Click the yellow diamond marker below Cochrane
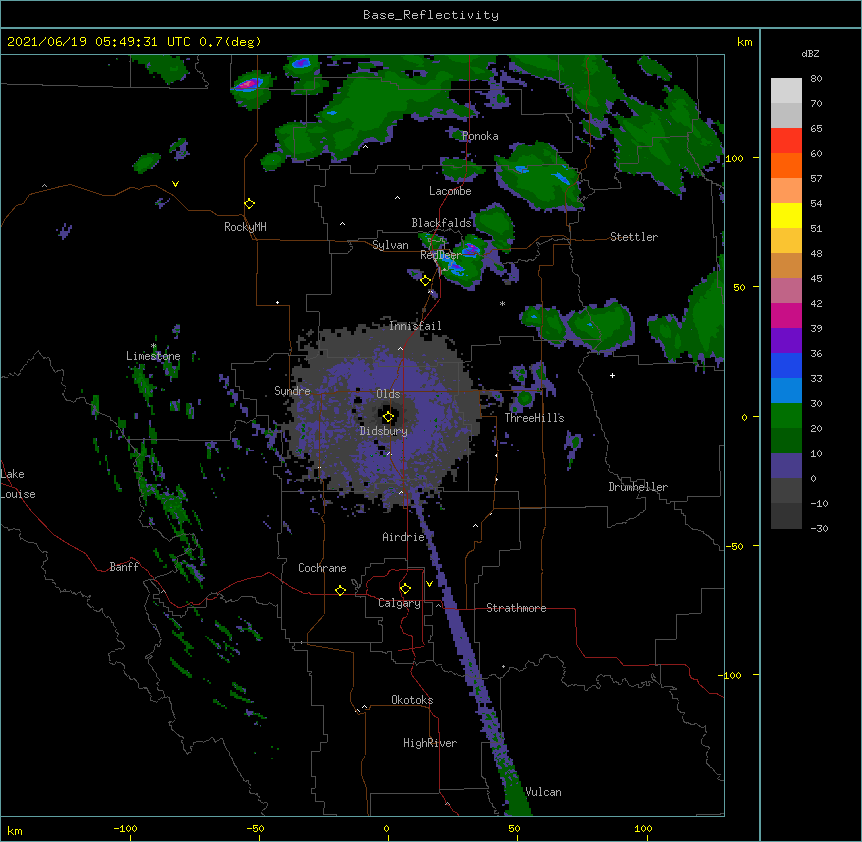 (x=340, y=590)
